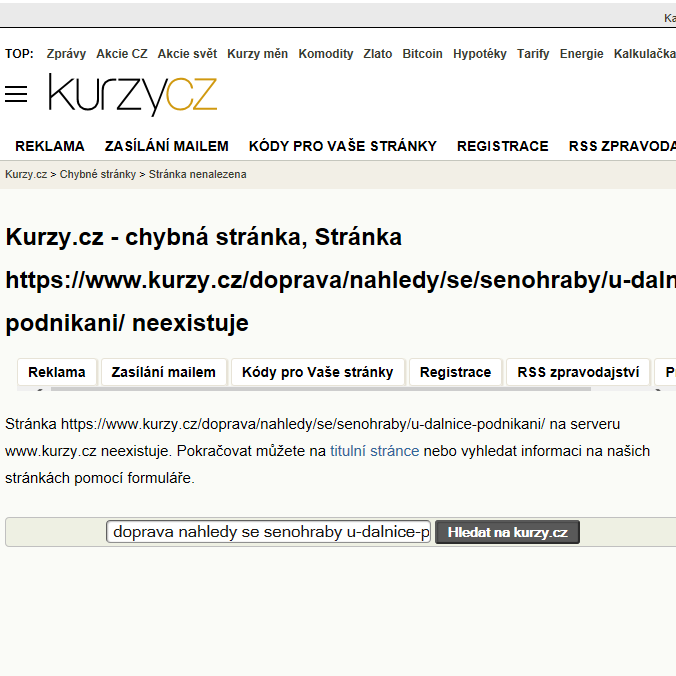Follow the titulní stránce link

coord(374,451)
